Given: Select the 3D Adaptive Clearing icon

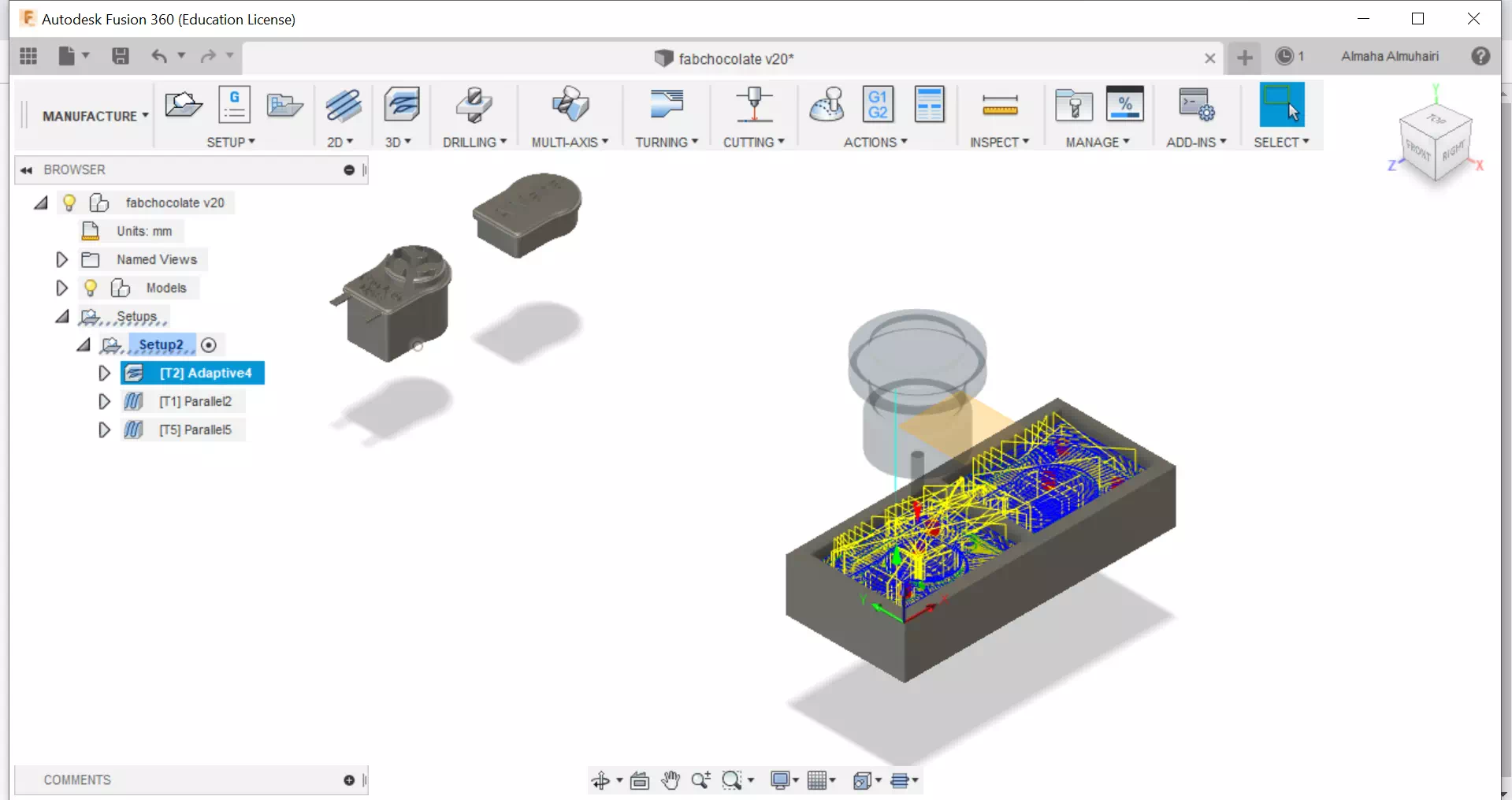Looking at the screenshot, I should pos(402,105).
